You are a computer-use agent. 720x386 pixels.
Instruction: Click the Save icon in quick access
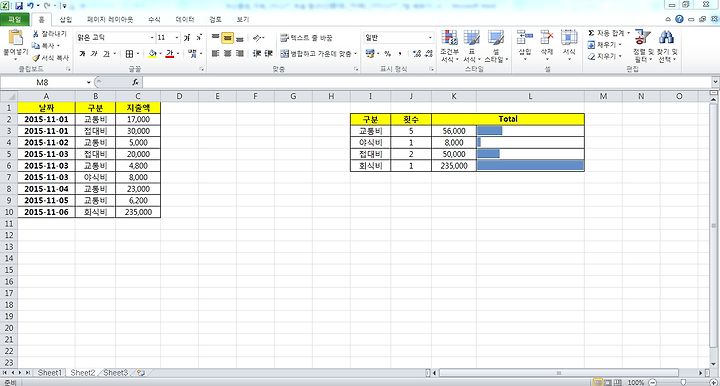tap(19, 6)
